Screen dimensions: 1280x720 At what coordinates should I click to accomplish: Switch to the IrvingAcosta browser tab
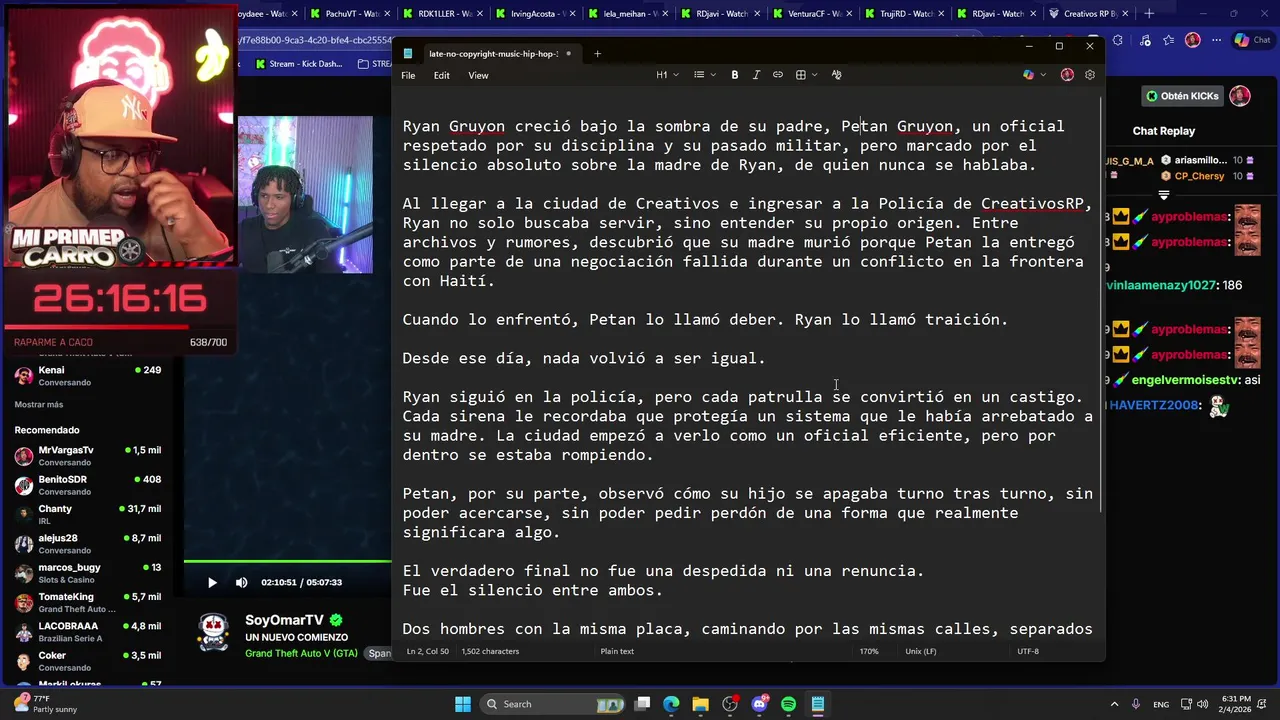535,13
